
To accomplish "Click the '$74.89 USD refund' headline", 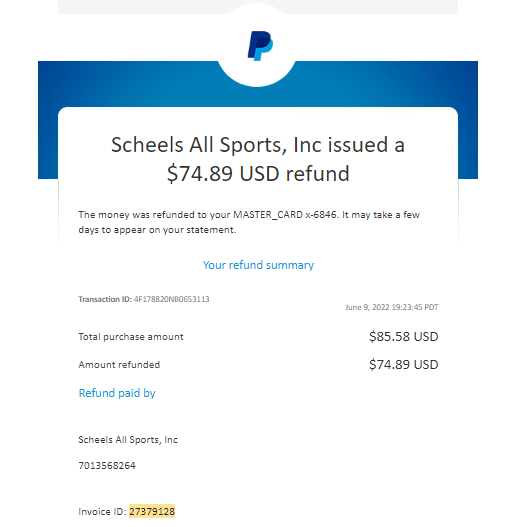I will click(258, 174).
